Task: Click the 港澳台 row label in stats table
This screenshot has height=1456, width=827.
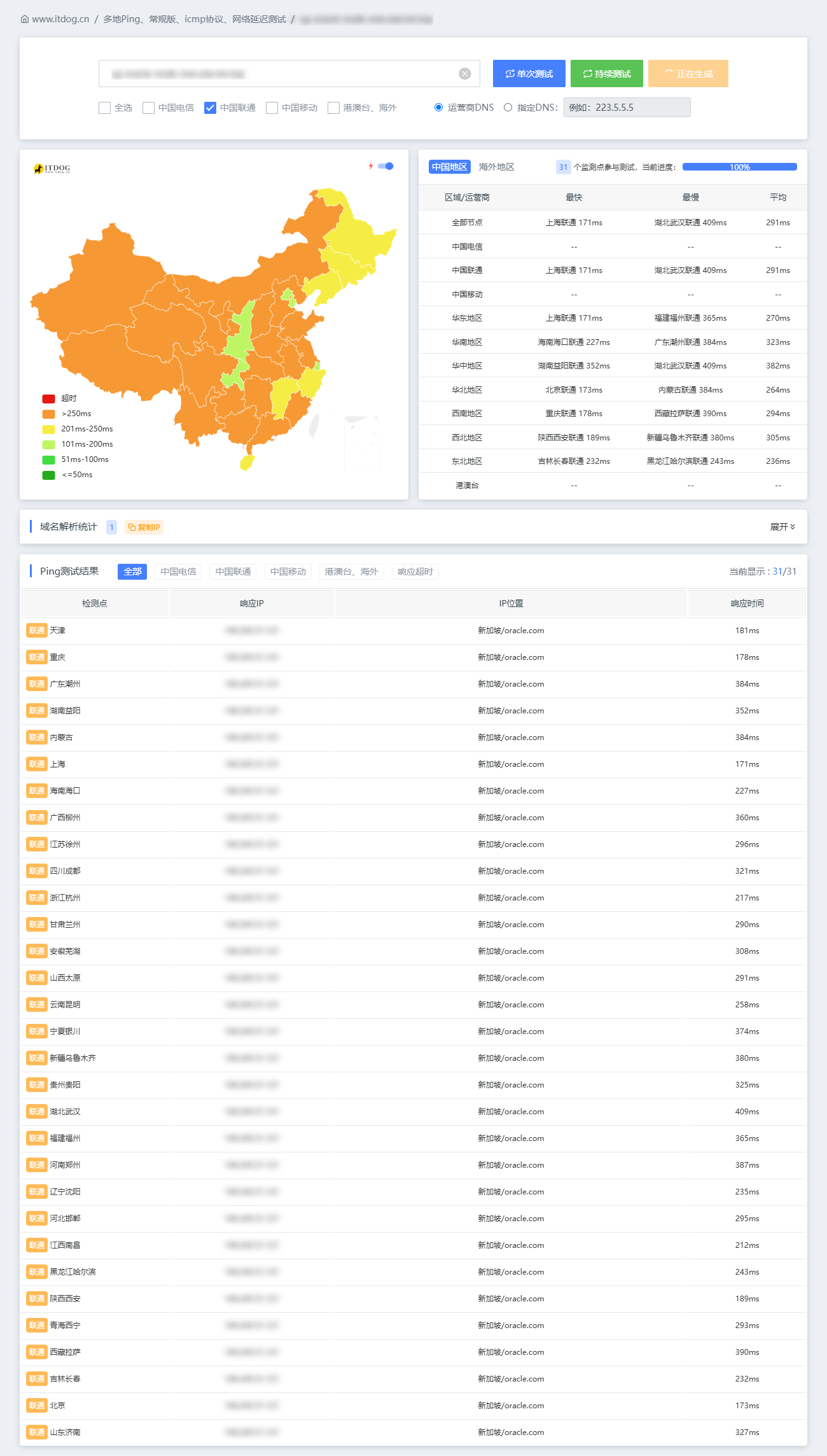Action: (467, 486)
